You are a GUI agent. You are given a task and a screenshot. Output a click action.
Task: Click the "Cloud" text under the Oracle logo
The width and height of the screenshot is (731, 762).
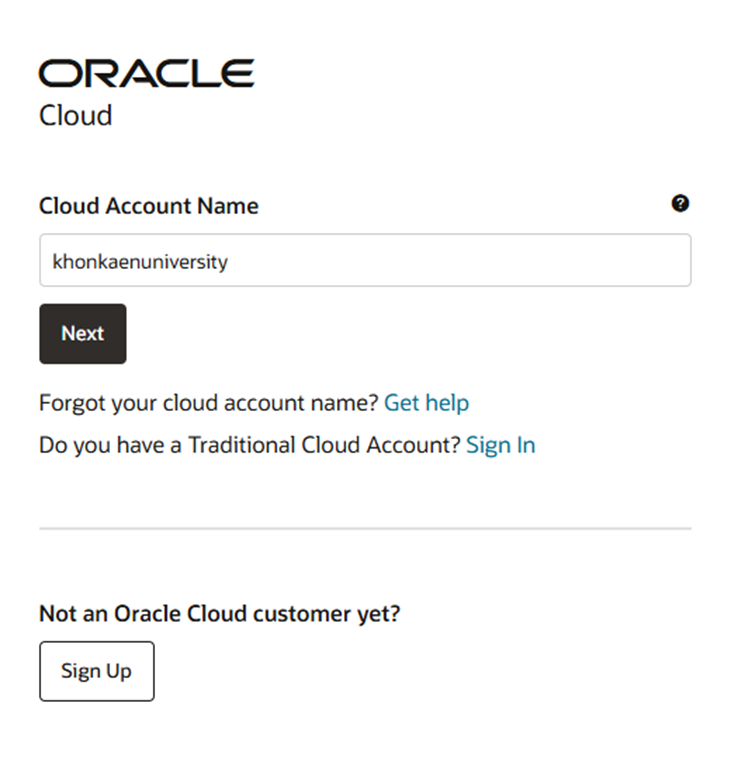coord(75,116)
